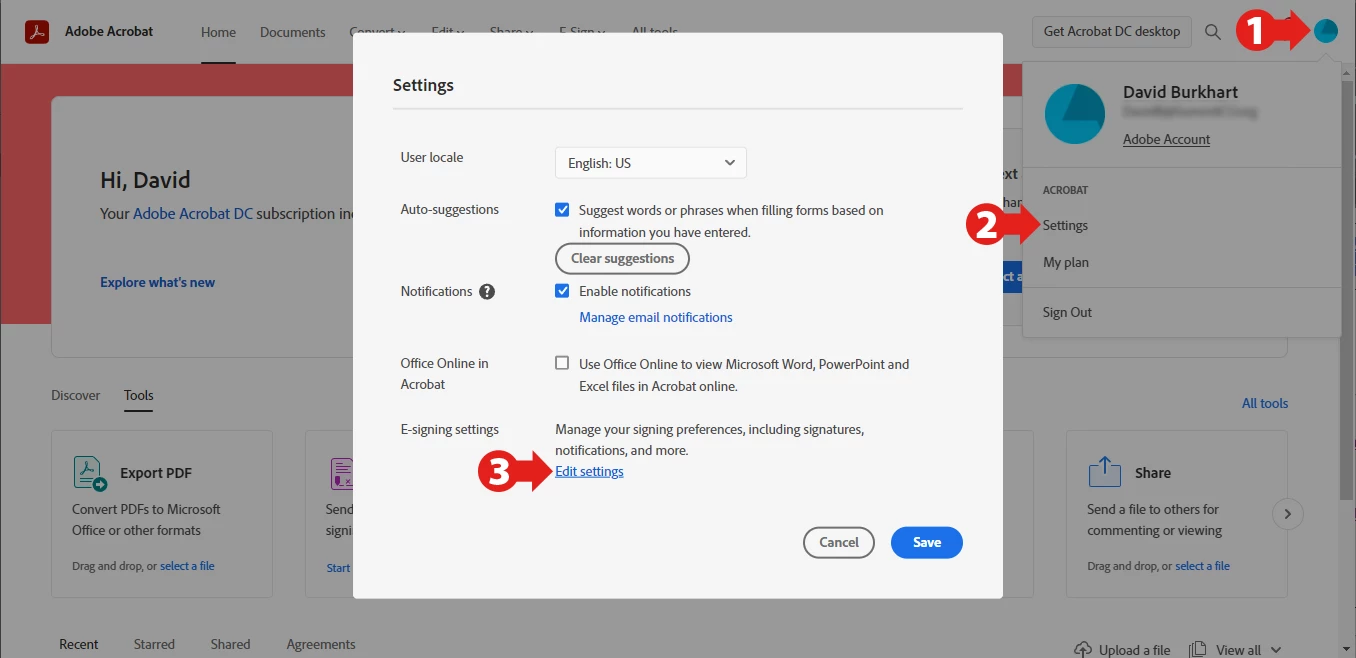Click the Cancel button

[839, 542]
